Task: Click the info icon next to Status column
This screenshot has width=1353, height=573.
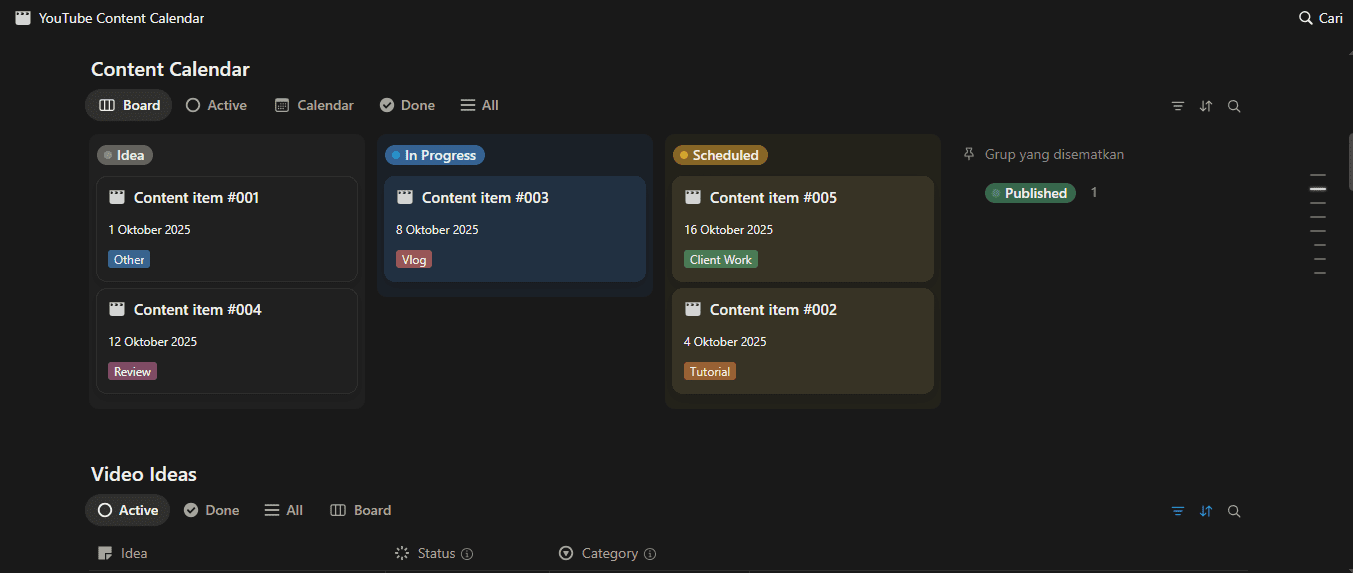Action: pyautogui.click(x=467, y=554)
